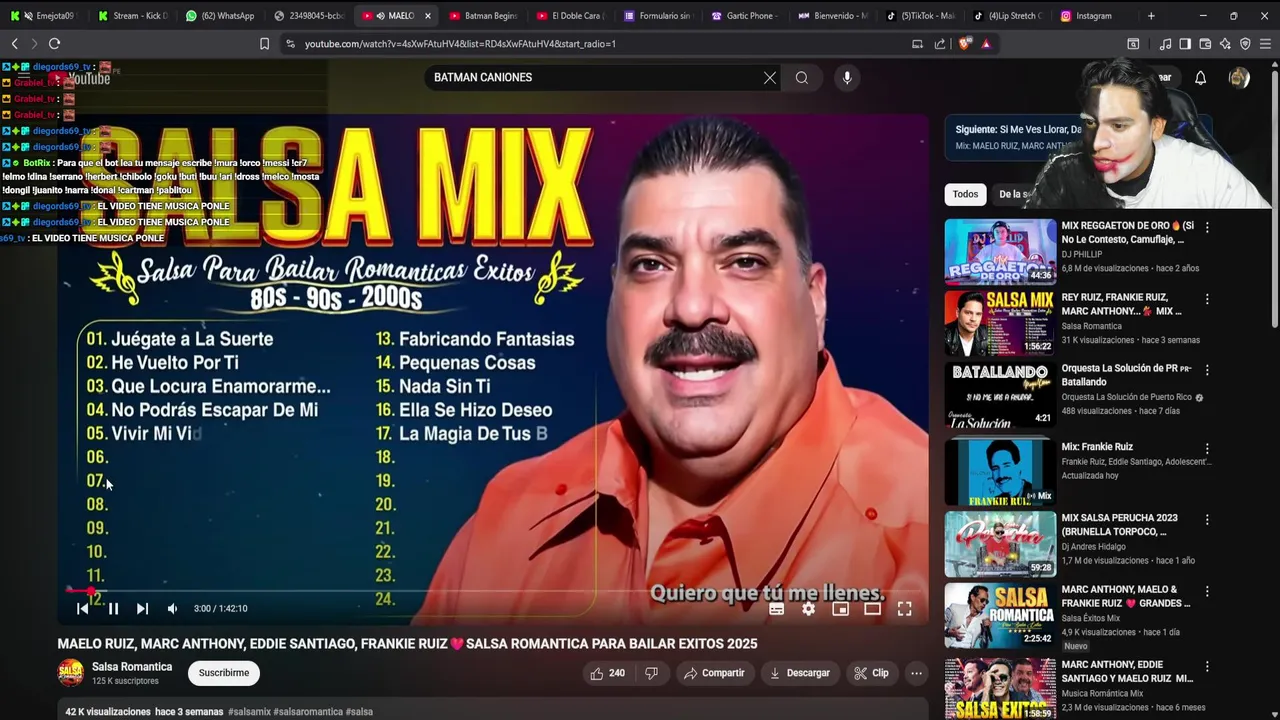Toggle the browser sidebar panel
This screenshot has width=1280, height=720.
point(1185,44)
